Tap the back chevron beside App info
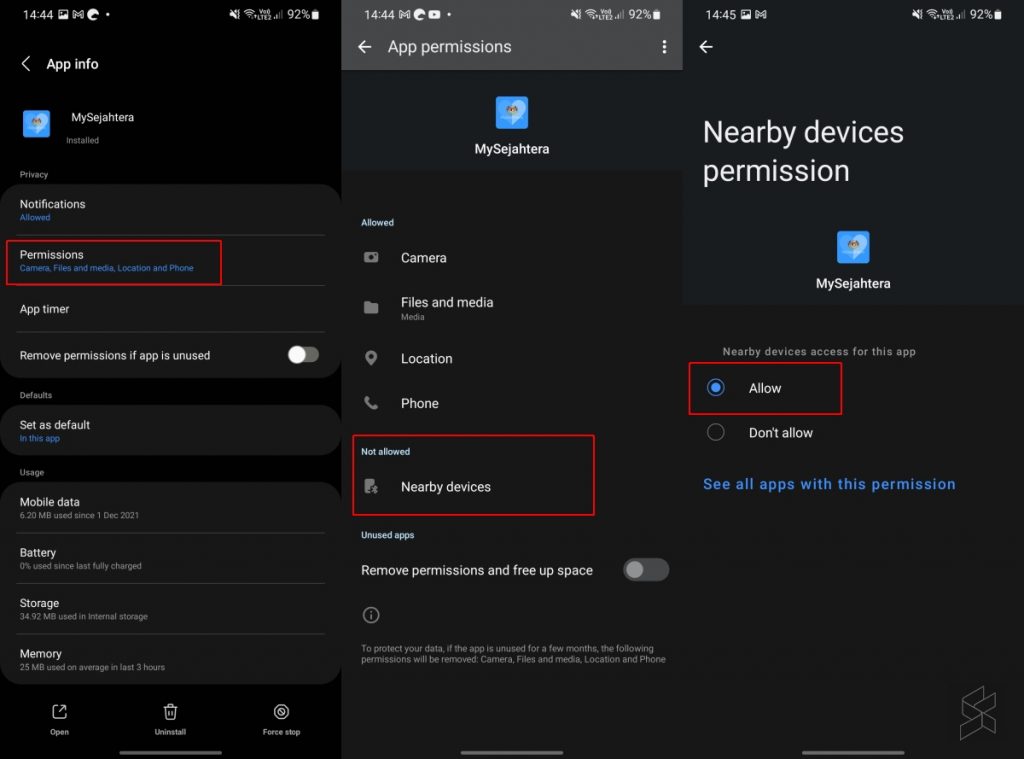Screen dimensions: 1024x759 [x=26, y=63]
